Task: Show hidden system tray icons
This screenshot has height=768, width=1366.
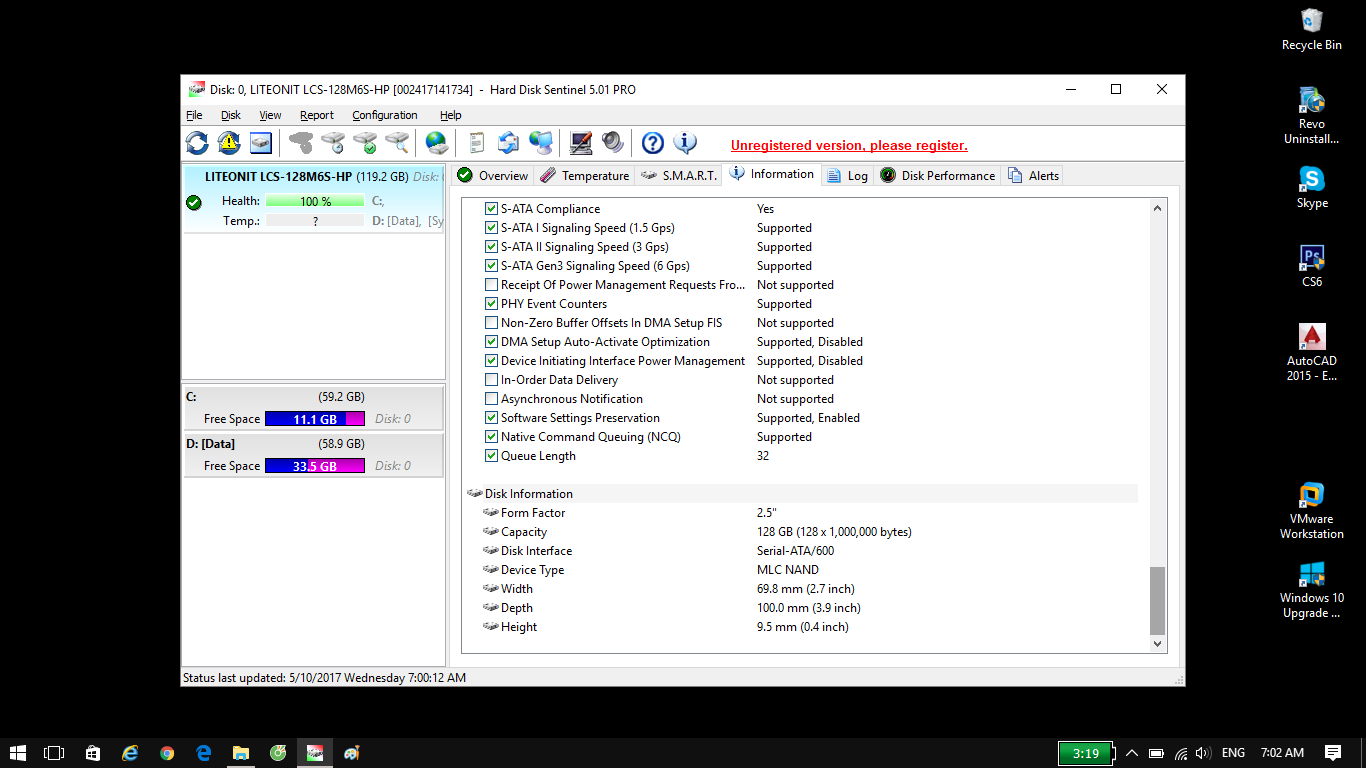Action: click(x=1132, y=753)
